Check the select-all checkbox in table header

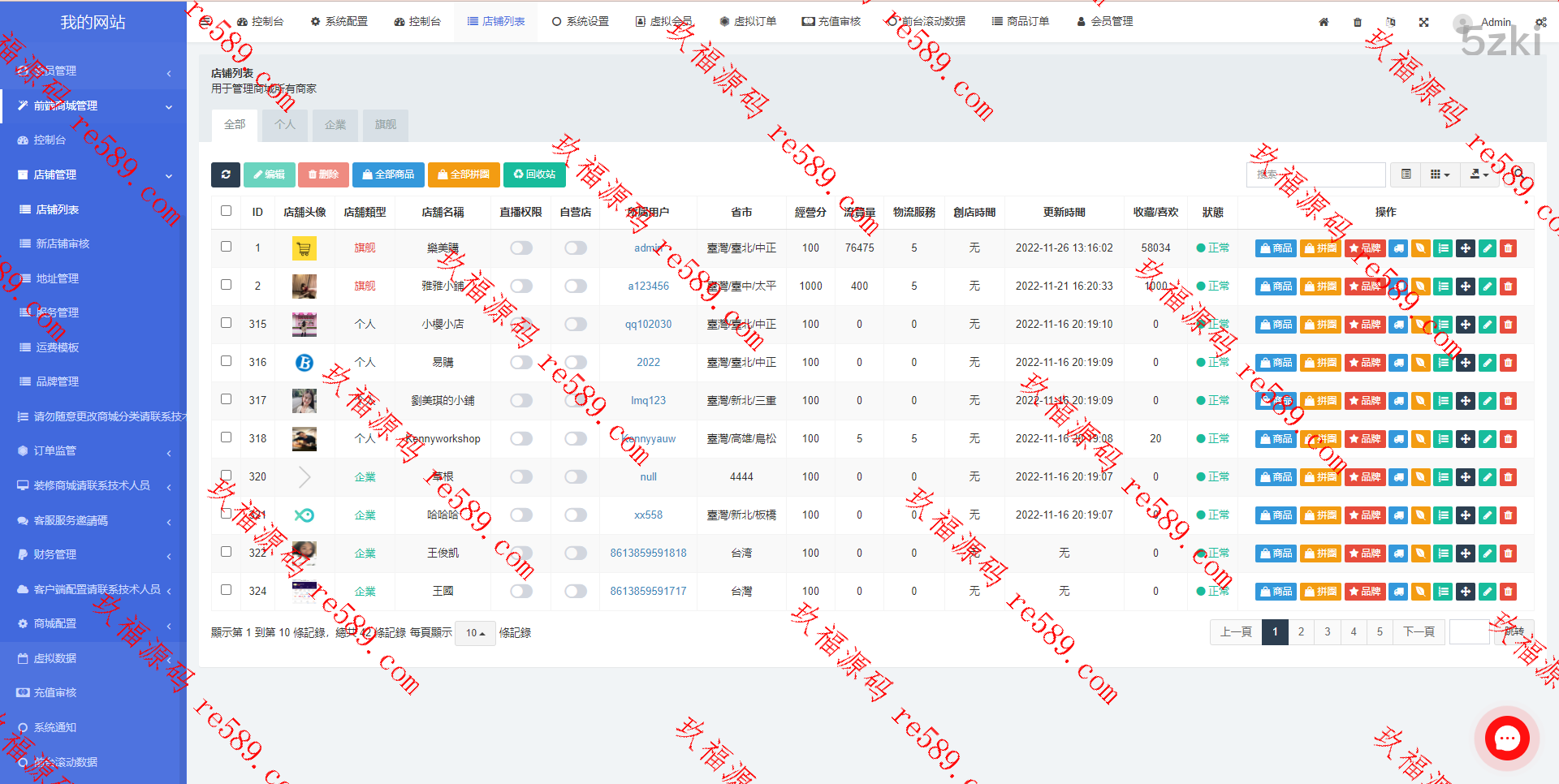tap(226, 211)
